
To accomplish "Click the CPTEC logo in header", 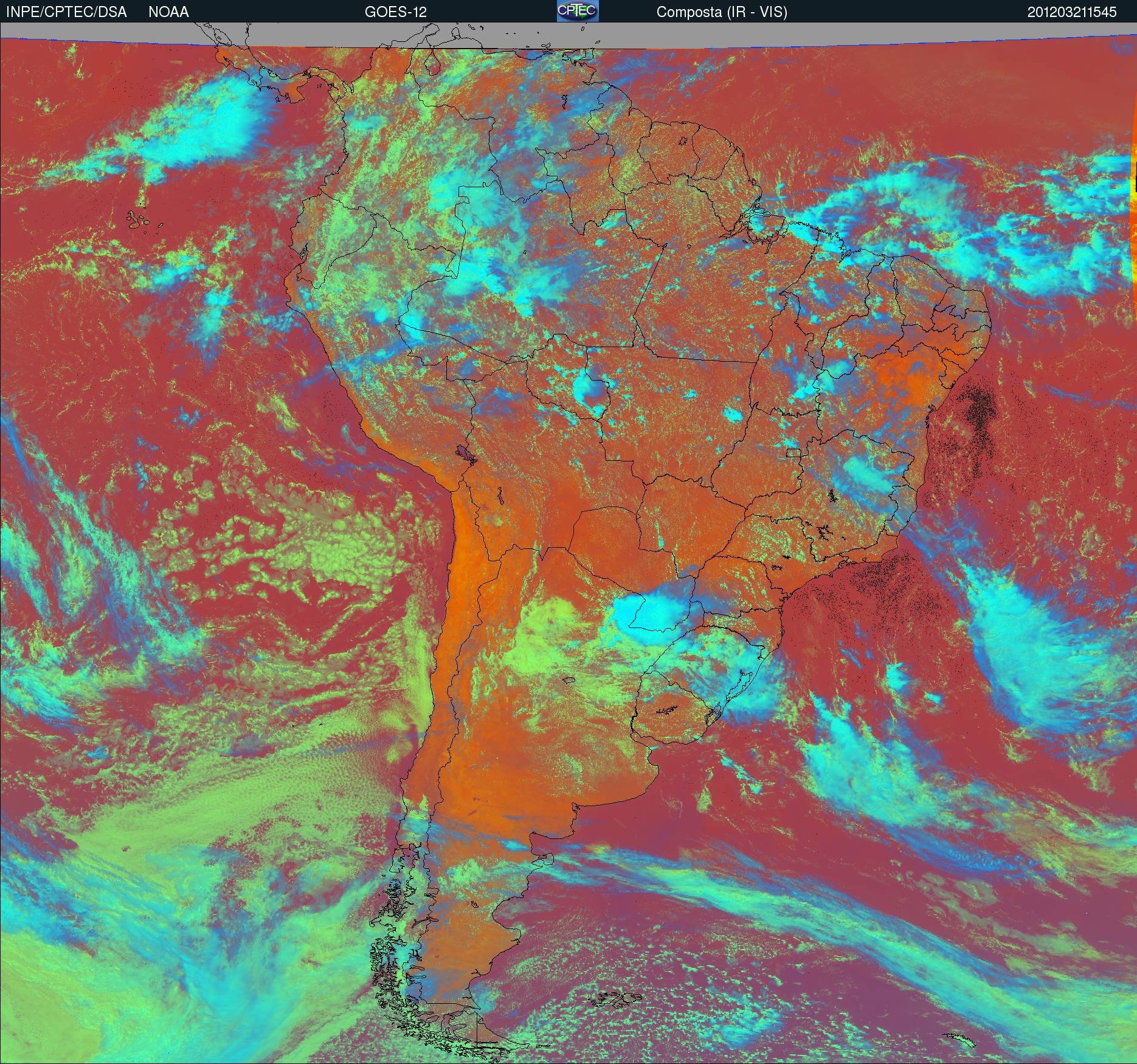I will [x=578, y=11].
